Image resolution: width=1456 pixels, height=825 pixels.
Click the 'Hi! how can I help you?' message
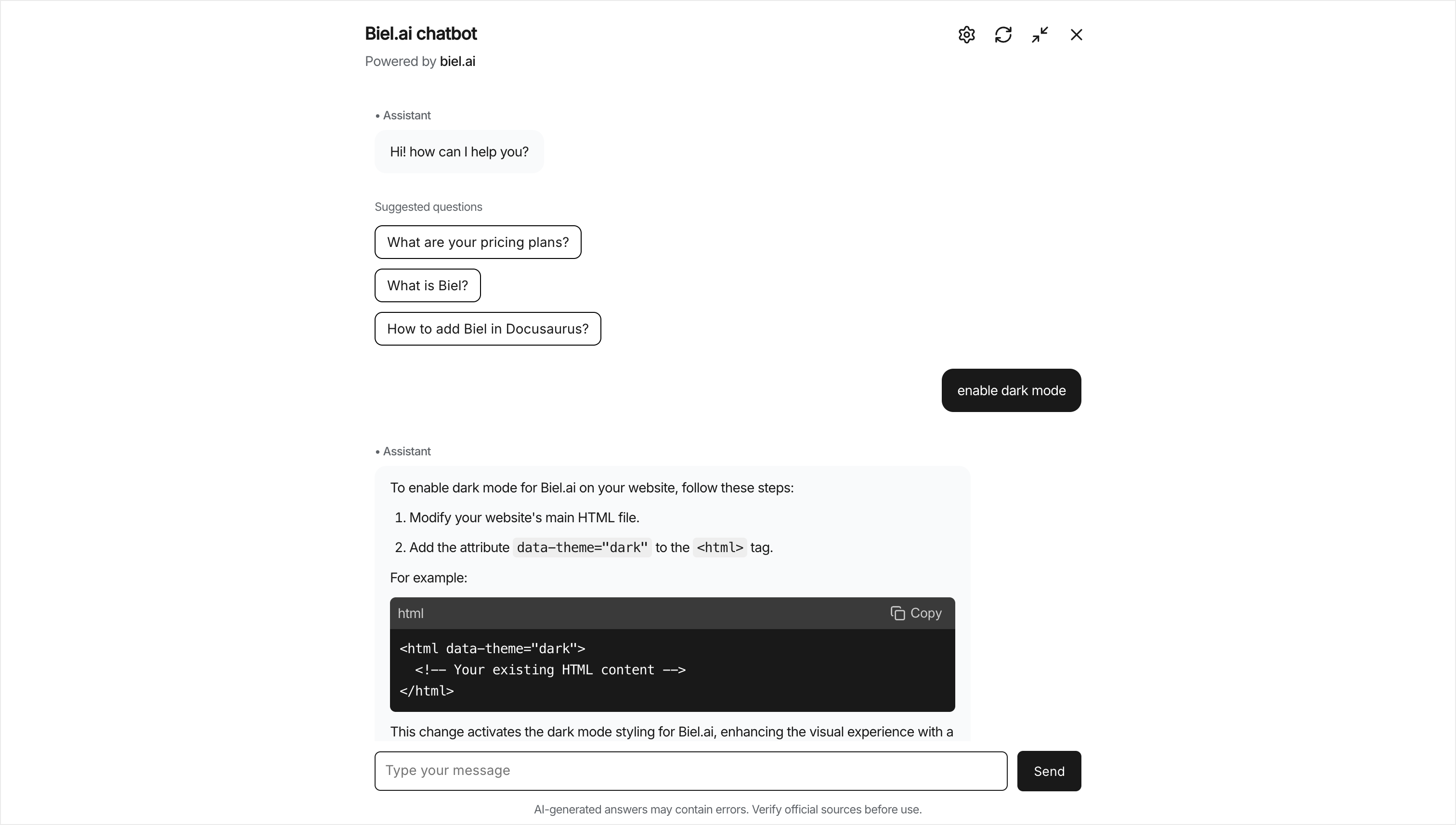click(458, 151)
